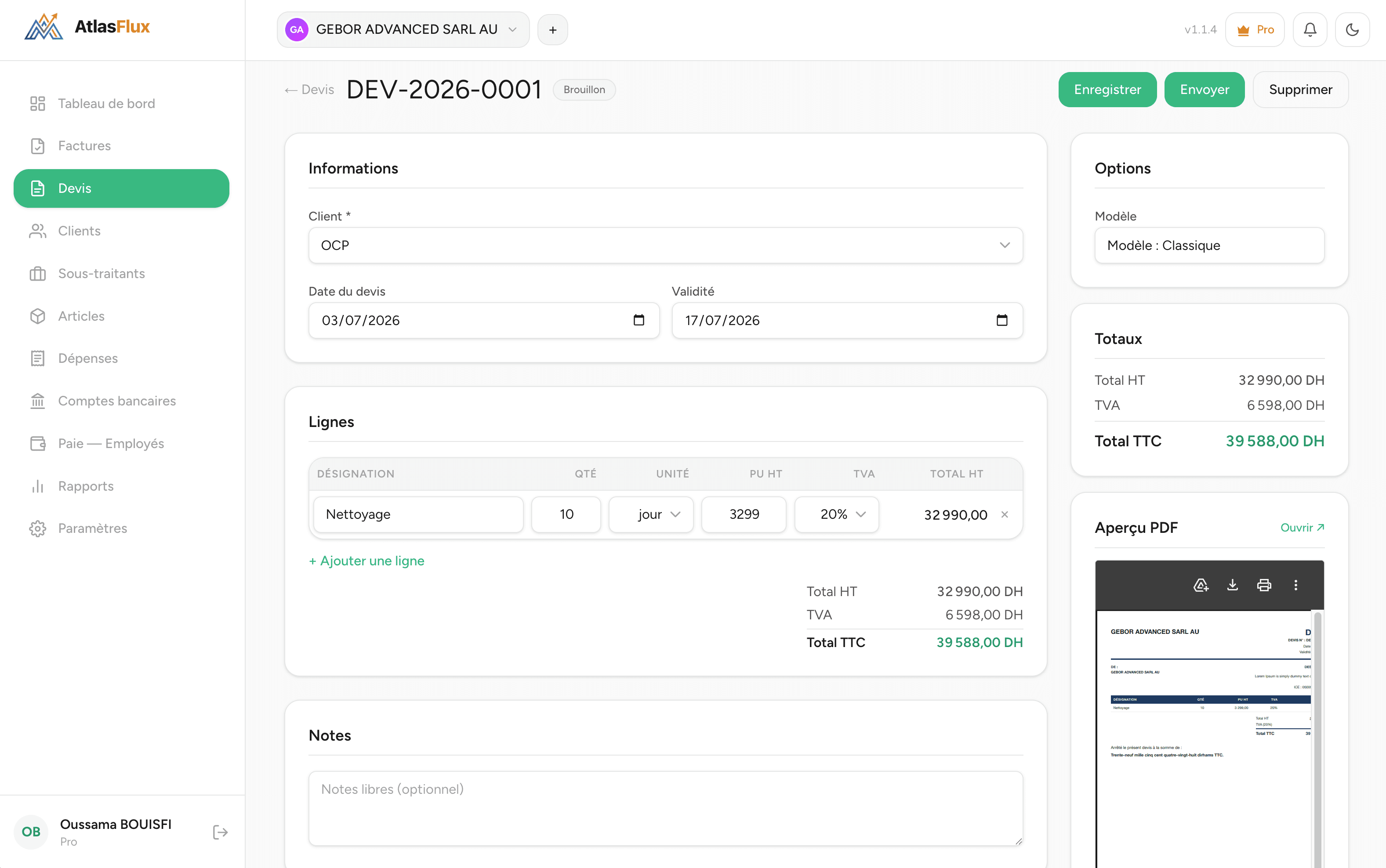Open the unit dropdown set to jour
The image size is (1386, 868).
pos(650,514)
